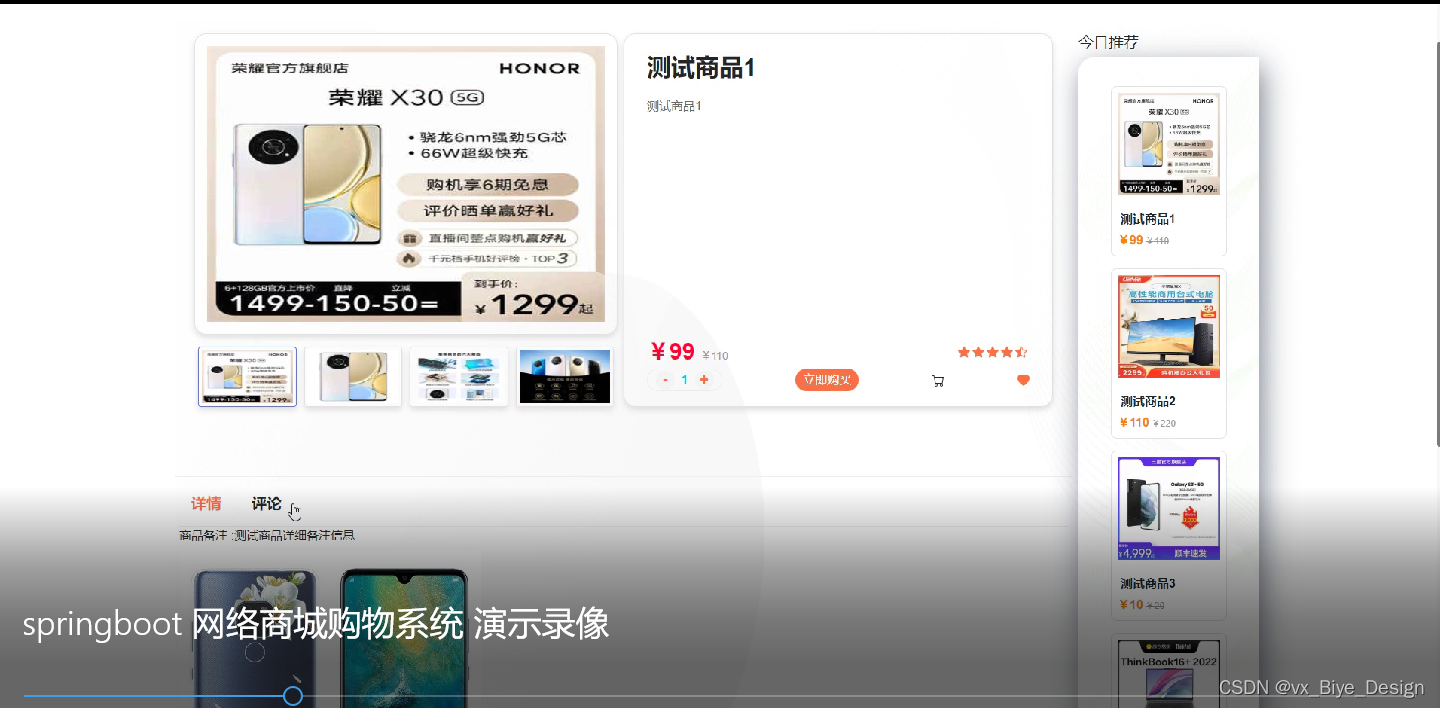
Task: Favorite the product with the heart icon
Action: point(1023,380)
